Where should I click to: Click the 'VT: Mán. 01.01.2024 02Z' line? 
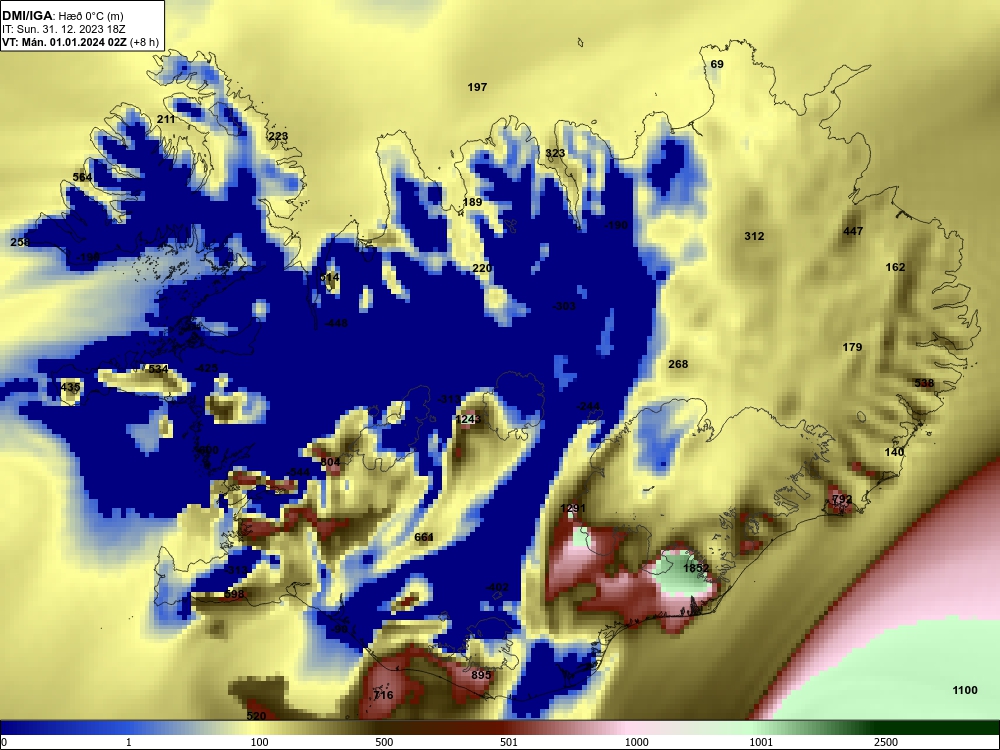coord(64,42)
